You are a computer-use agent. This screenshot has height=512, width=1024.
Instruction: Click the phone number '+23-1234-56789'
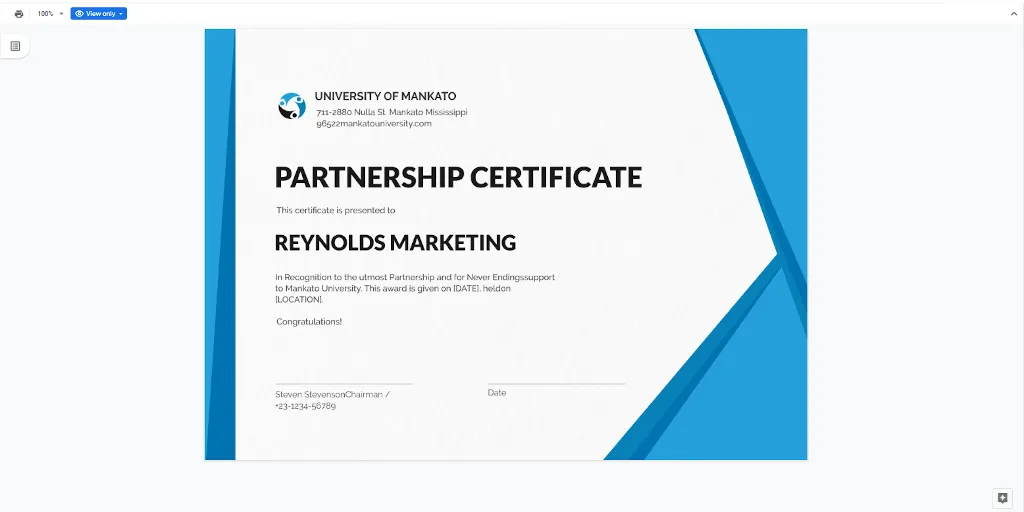pyautogui.click(x=306, y=406)
